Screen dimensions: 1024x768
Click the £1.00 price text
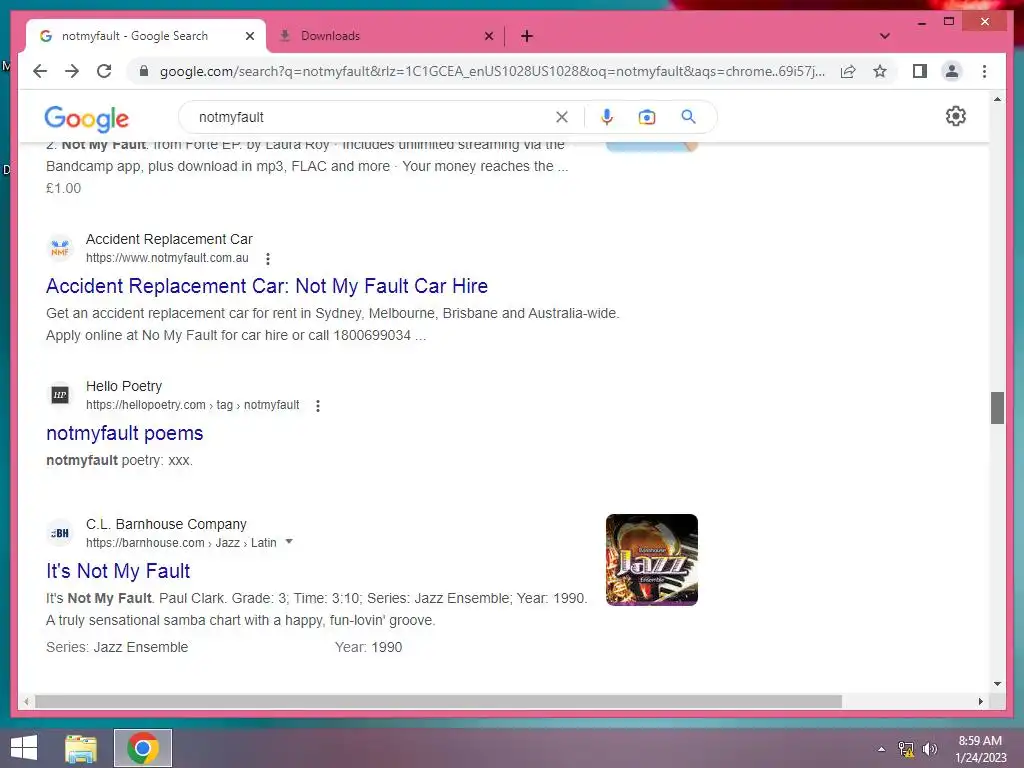pos(63,188)
